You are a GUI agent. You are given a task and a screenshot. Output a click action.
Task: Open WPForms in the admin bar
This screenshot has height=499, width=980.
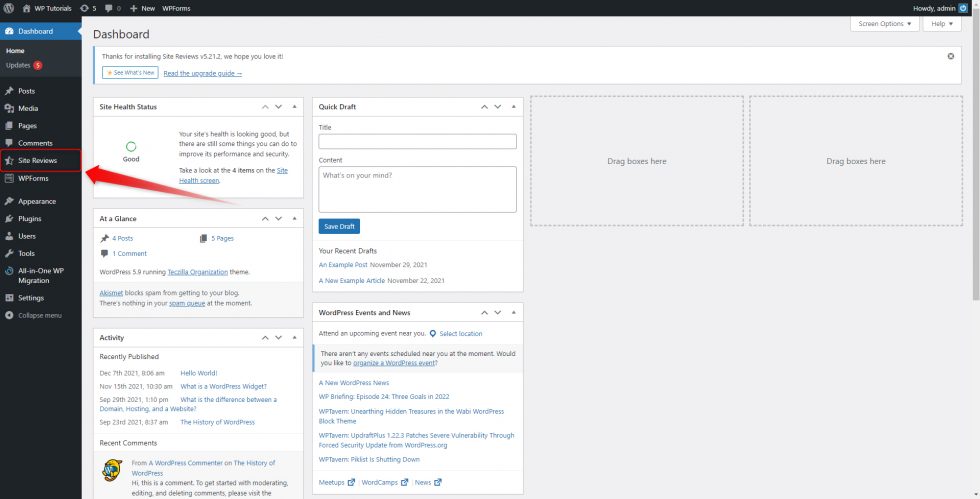pyautogui.click(x=176, y=8)
